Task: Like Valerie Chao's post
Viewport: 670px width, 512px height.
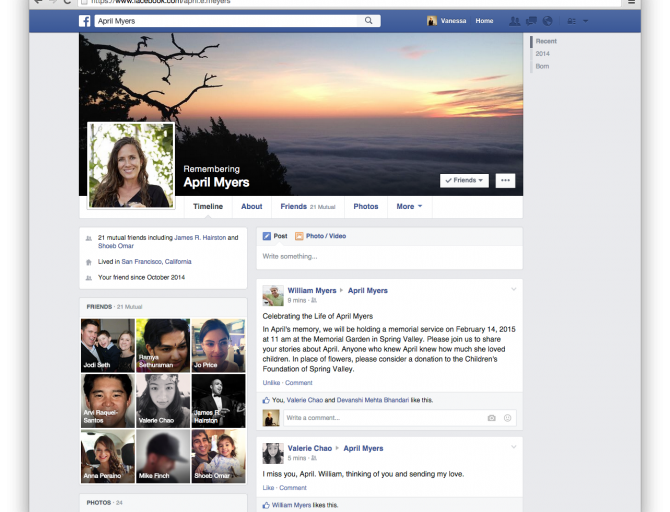Action: coord(268,488)
